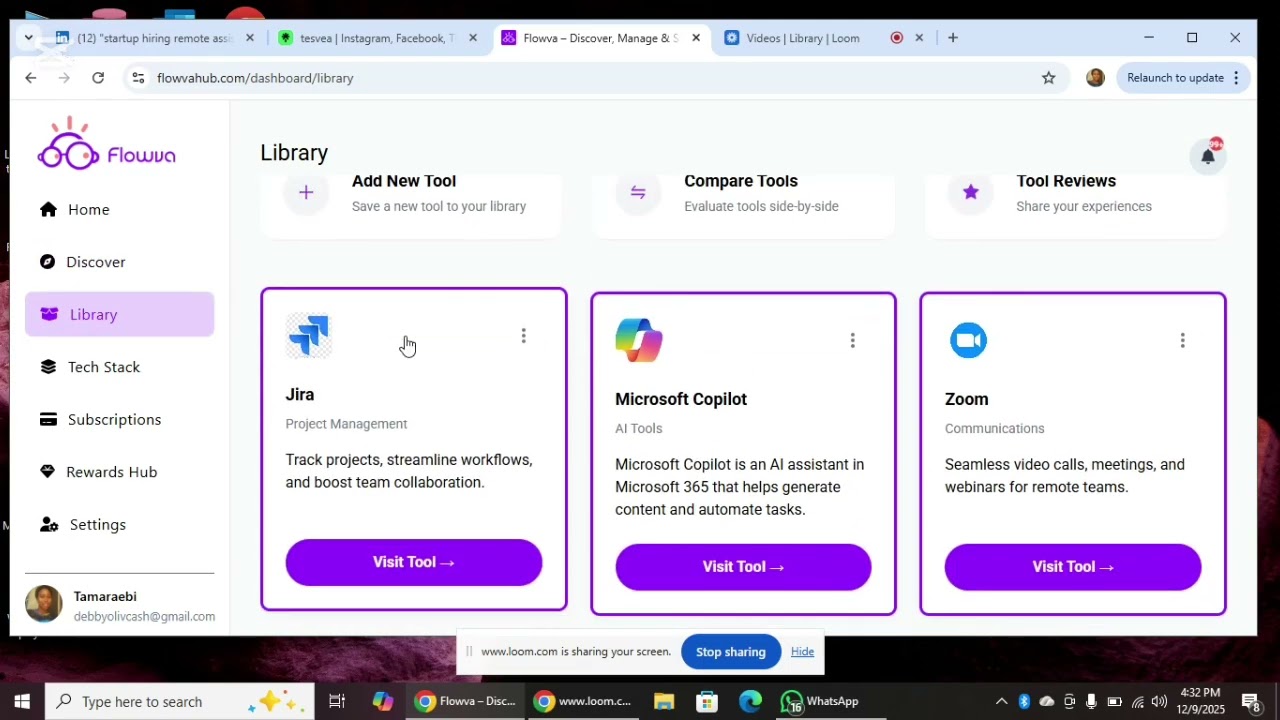This screenshot has width=1280, height=720.
Task: Show hidden system tray icons
Action: [x=1001, y=701]
